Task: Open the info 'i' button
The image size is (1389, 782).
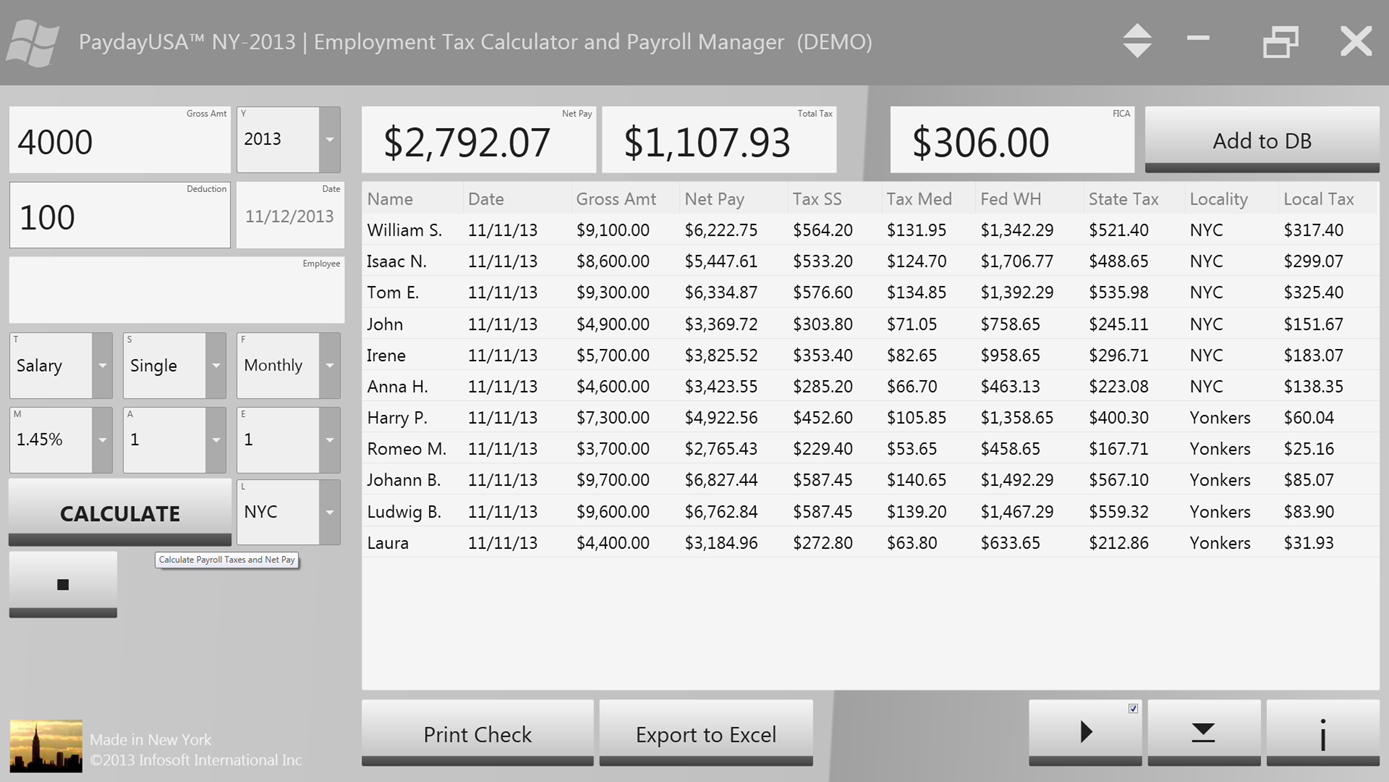Action: 1323,733
